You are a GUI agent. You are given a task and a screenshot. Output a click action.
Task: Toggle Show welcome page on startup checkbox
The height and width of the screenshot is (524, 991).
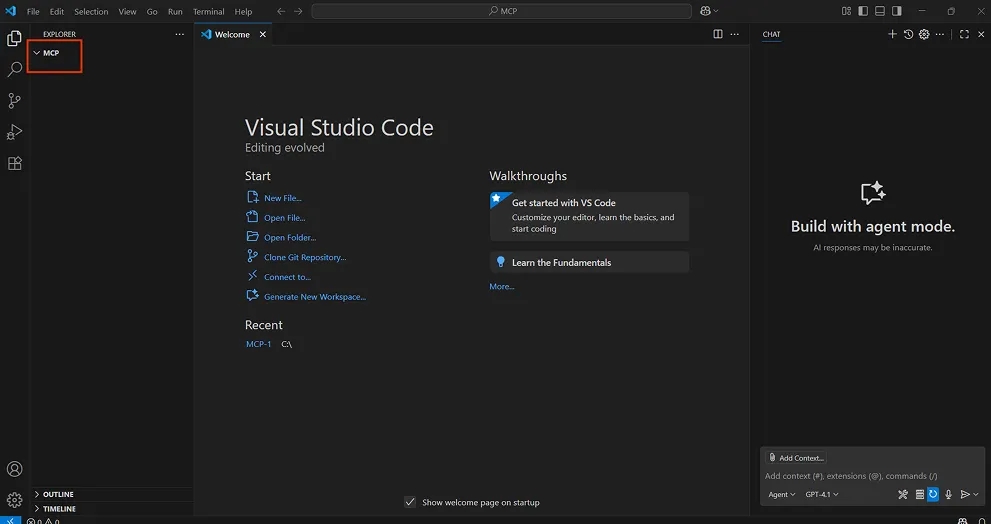pos(410,502)
